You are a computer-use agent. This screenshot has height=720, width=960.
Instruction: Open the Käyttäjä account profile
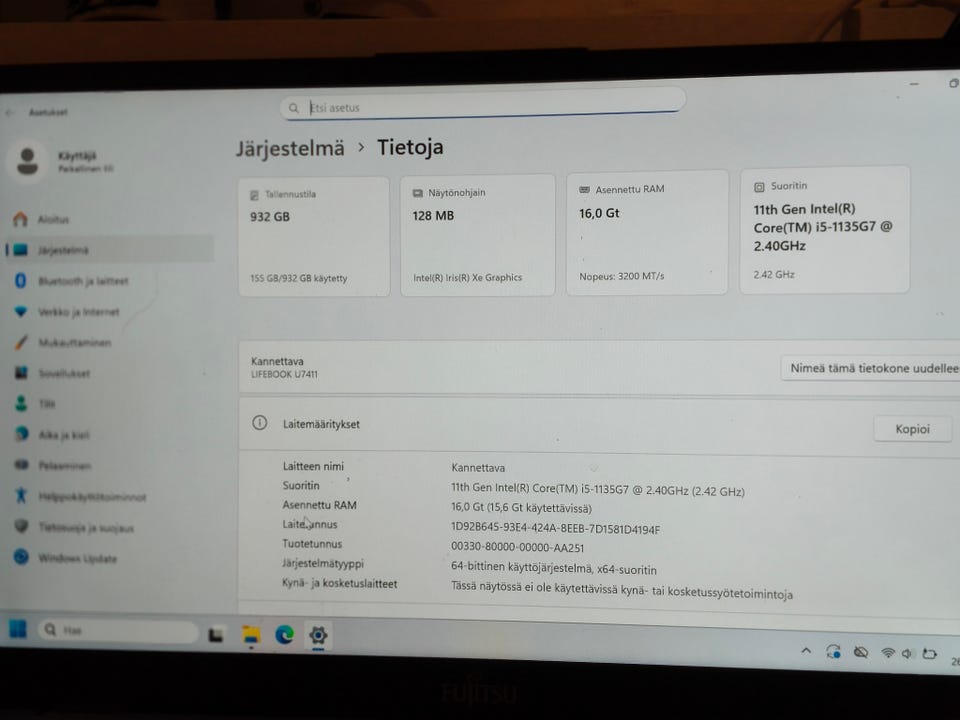pos(61,162)
